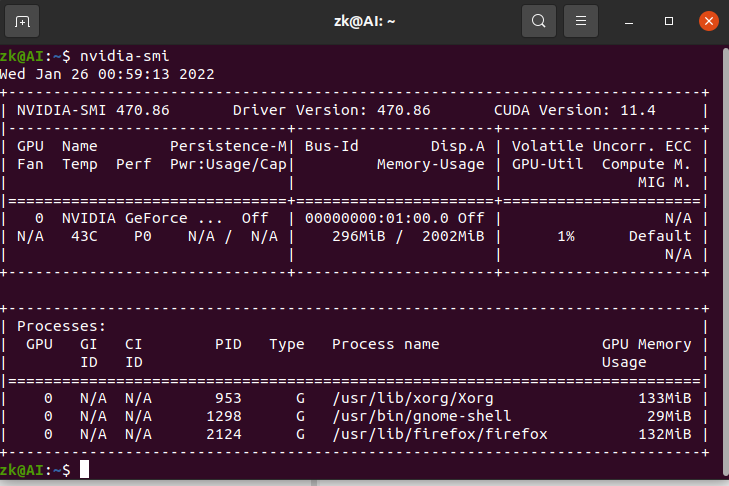Open the terminal search tool

tap(539, 21)
